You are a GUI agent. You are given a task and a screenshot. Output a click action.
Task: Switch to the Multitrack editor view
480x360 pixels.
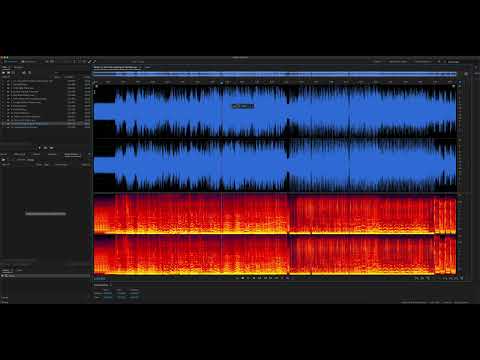29,62
